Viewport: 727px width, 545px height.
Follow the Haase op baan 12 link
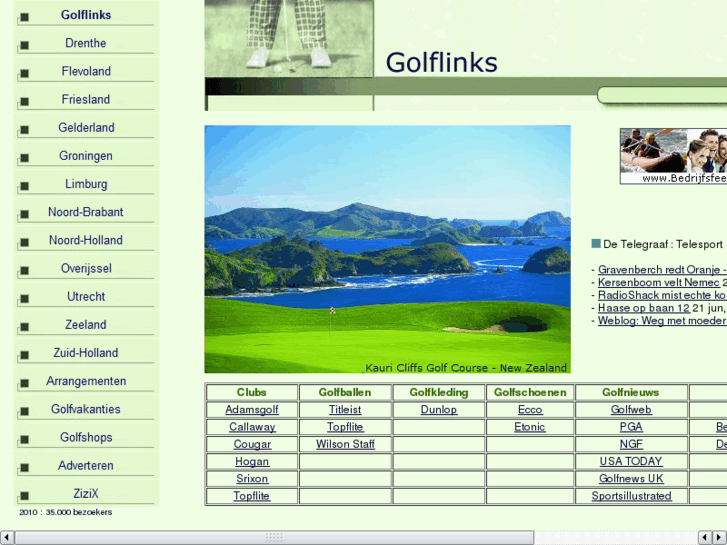click(644, 308)
